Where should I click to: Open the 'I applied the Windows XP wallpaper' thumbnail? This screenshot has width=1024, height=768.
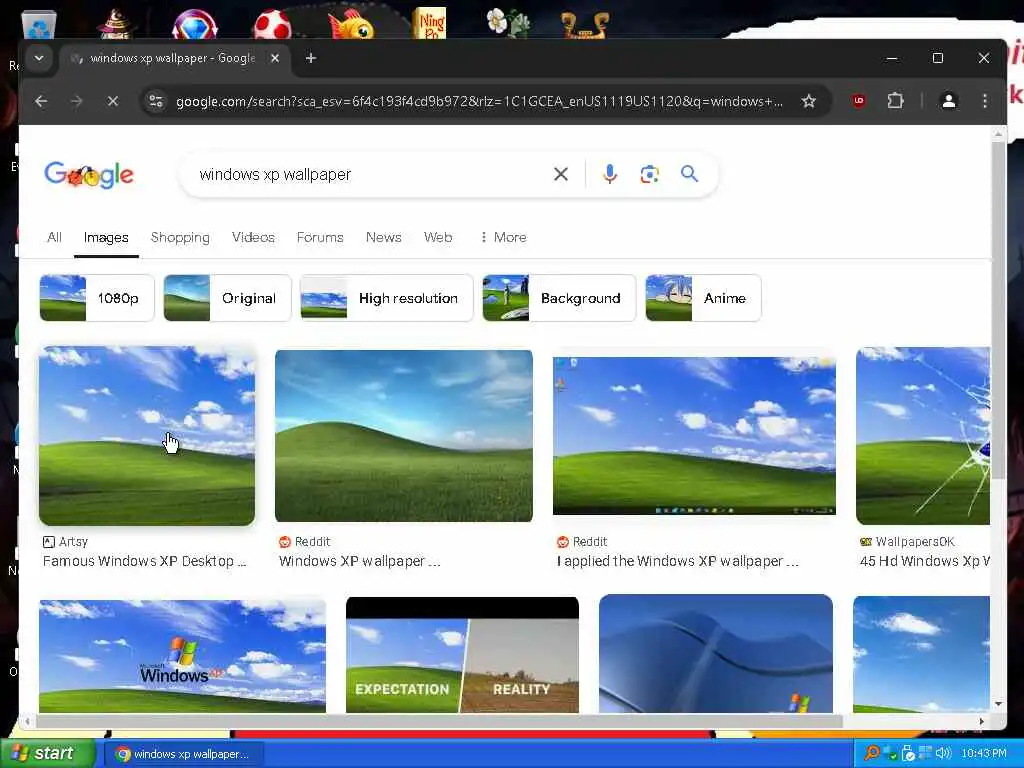click(x=694, y=436)
